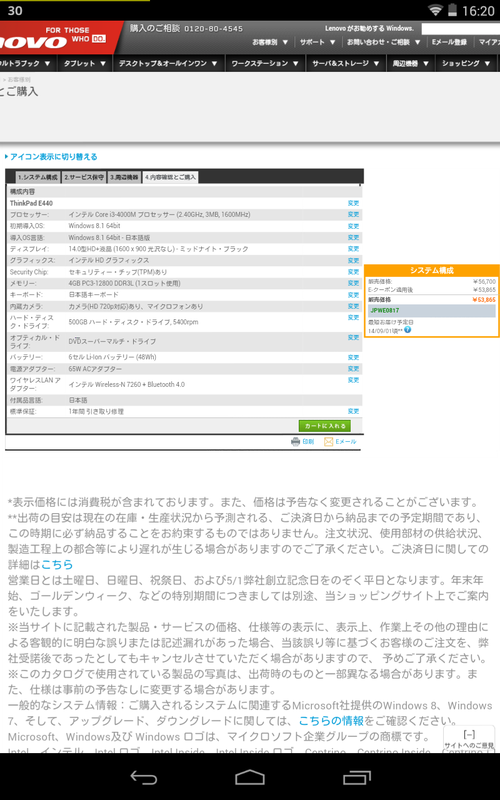Image resolution: width=500 pixels, height=800 pixels.
Task: Switch to the 3.周辺機器 tab
Action: pos(124,178)
